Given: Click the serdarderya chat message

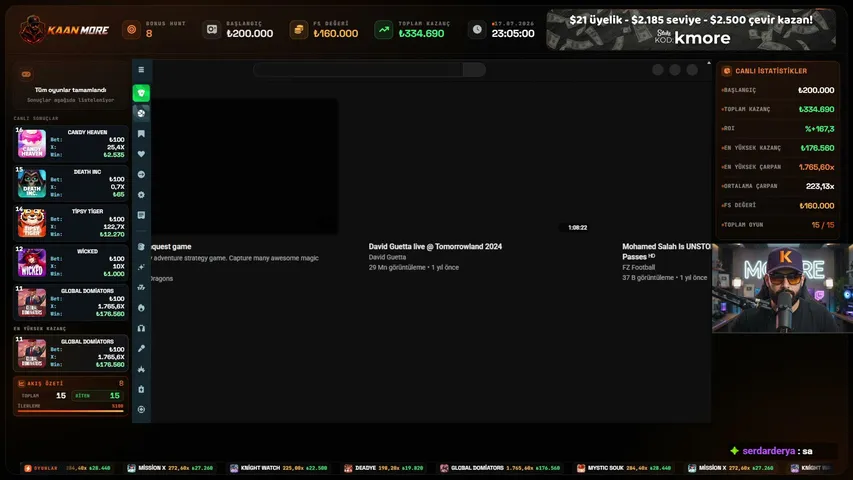Looking at the screenshot, I should point(777,451).
